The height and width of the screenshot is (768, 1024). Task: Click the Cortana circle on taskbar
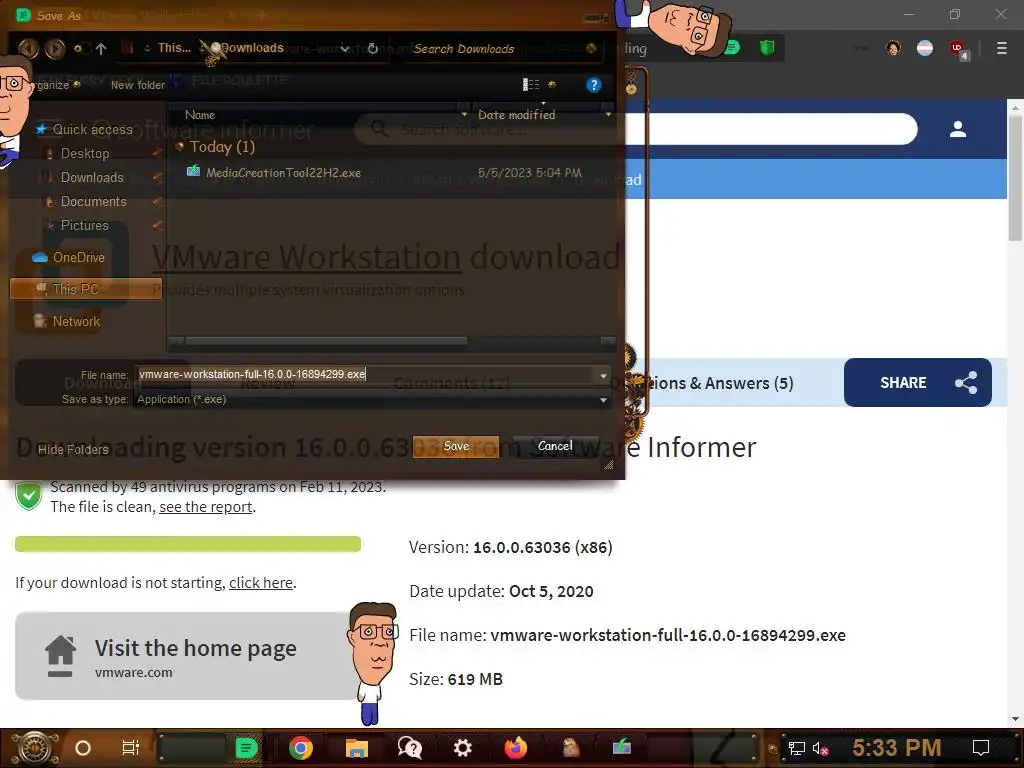(83, 748)
